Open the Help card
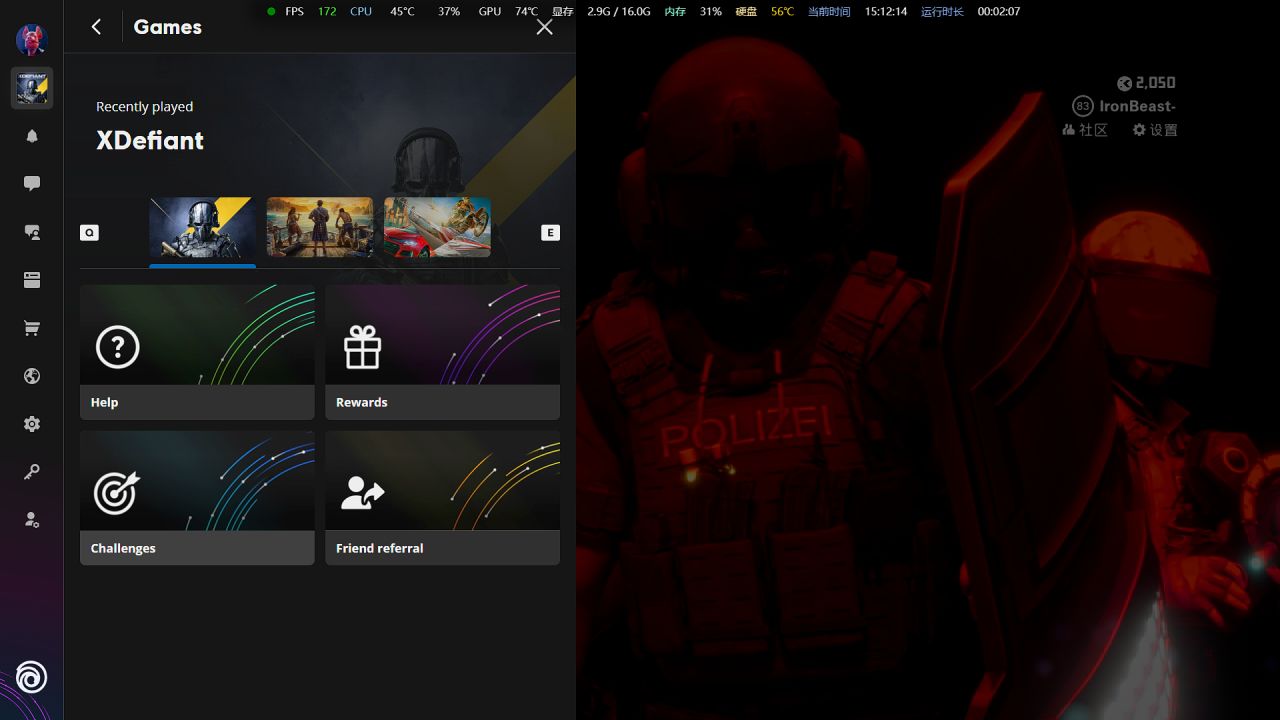Viewport: 1280px width, 720px height. coord(197,352)
